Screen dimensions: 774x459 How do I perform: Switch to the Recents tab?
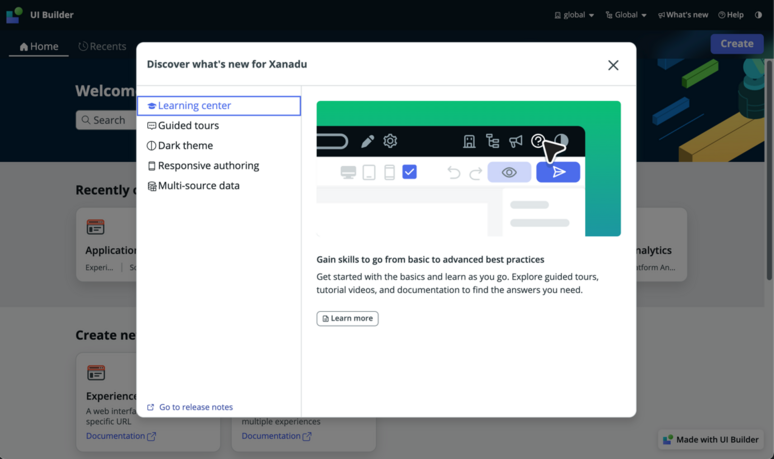pos(102,46)
